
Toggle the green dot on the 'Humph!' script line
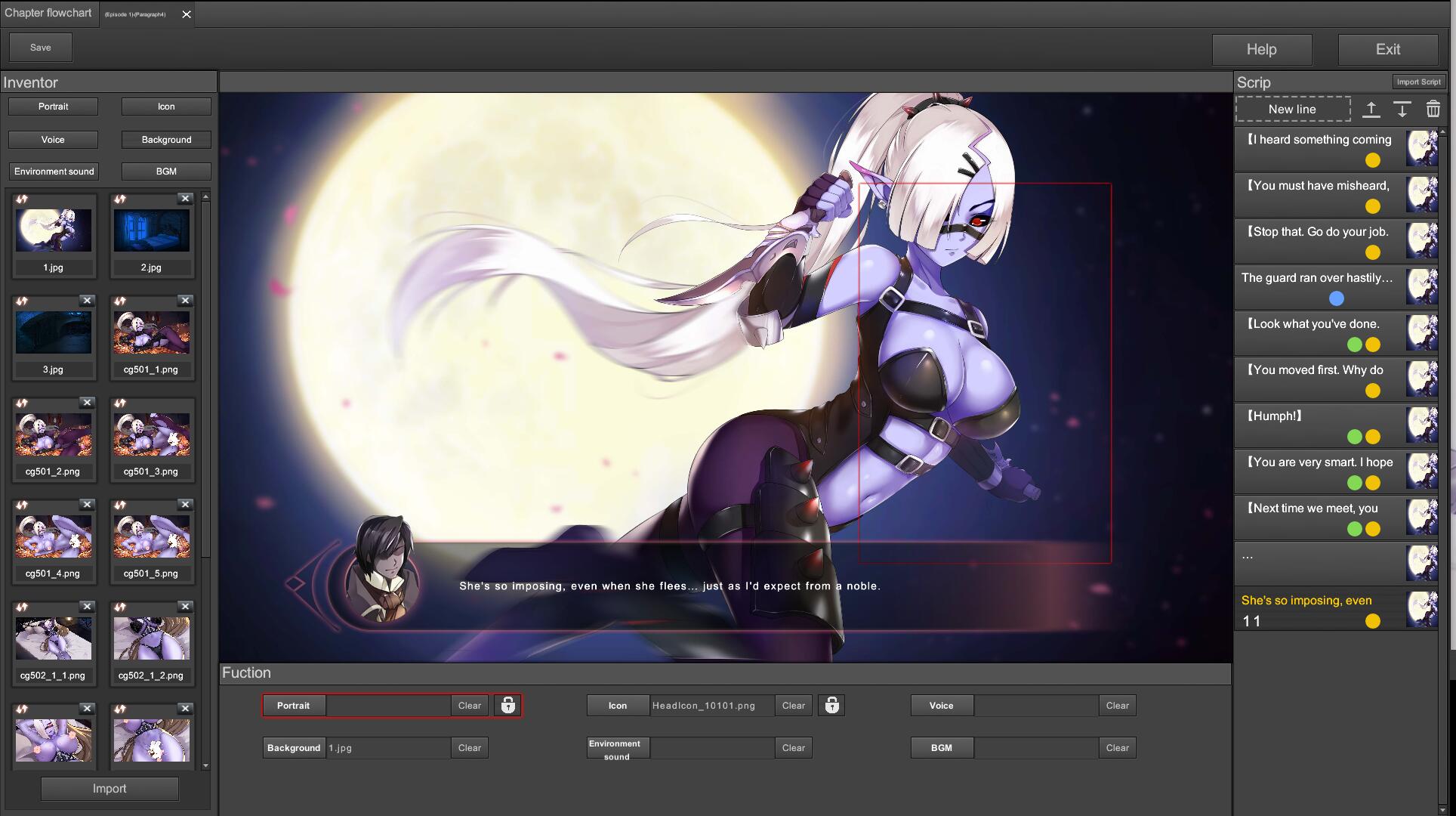pos(1356,437)
